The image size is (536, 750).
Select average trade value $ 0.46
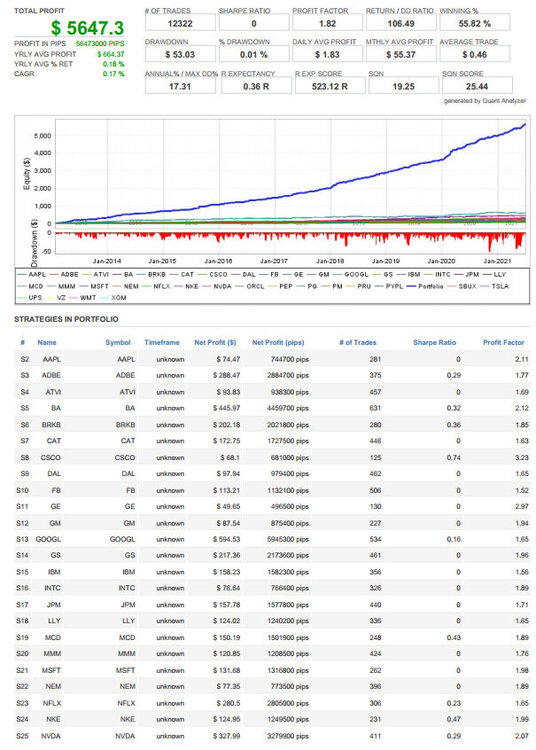(x=474, y=55)
